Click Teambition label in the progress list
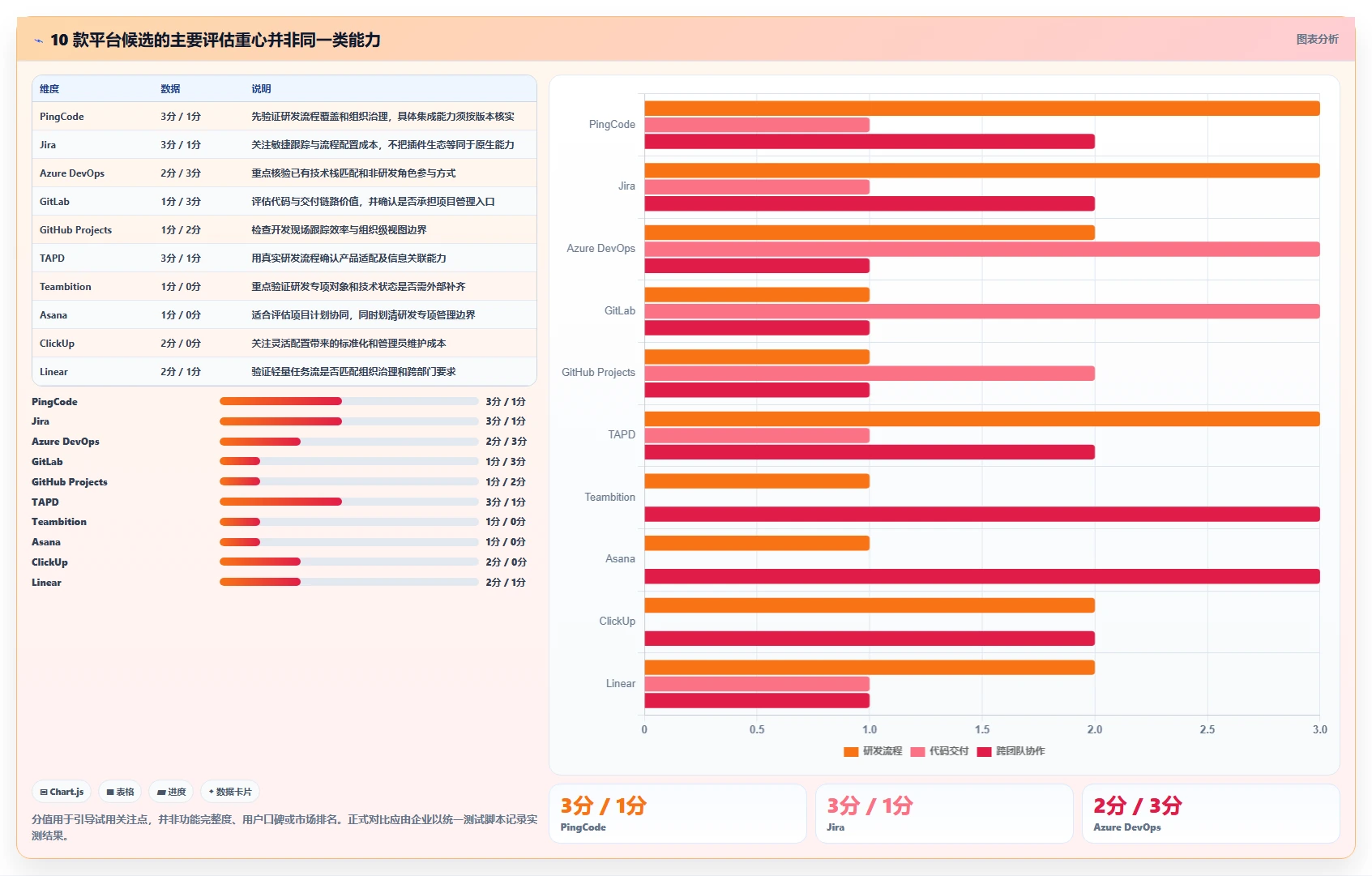The width and height of the screenshot is (1372, 876). tap(59, 522)
